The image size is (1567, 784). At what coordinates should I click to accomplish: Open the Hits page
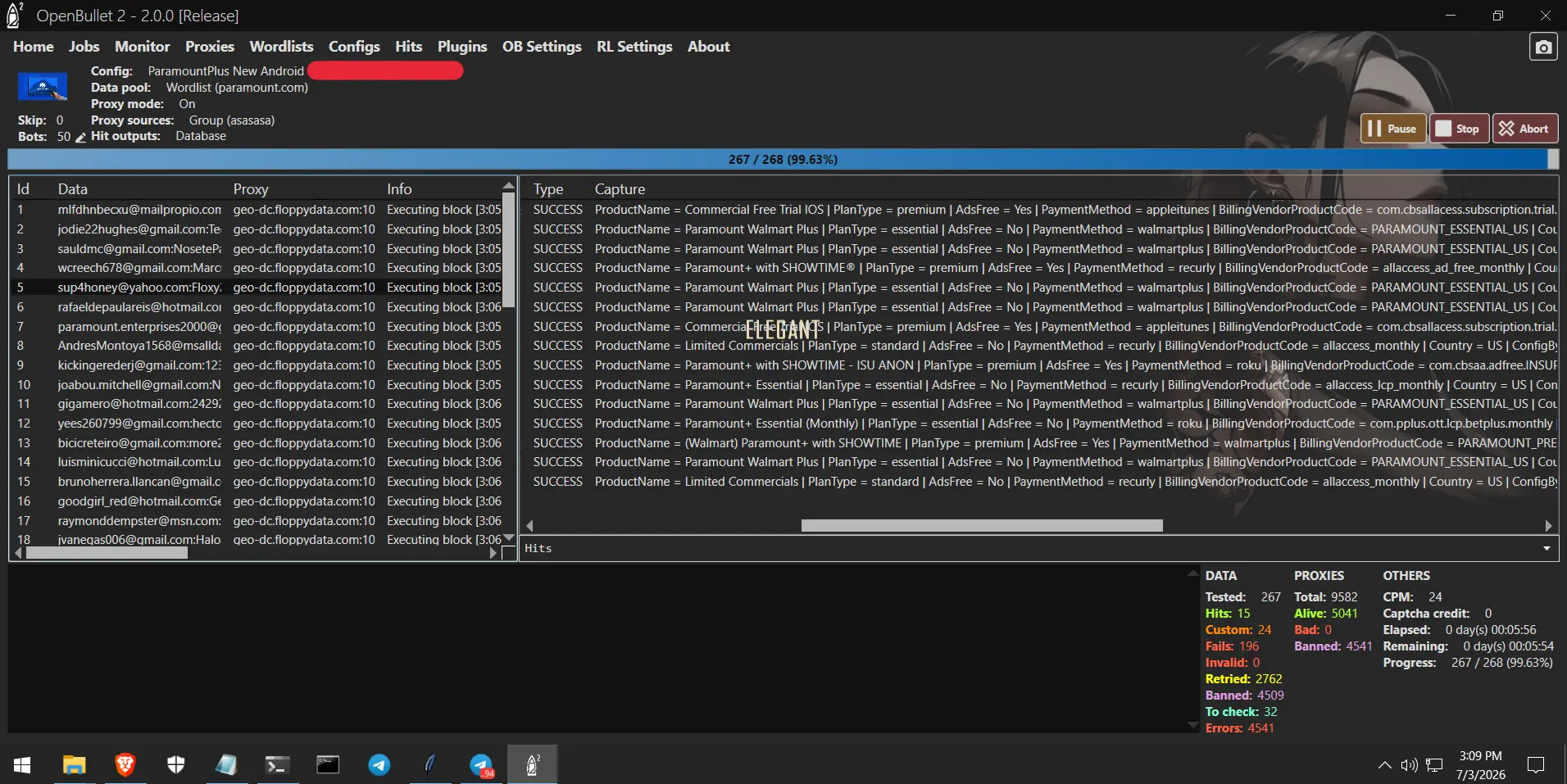pos(408,47)
